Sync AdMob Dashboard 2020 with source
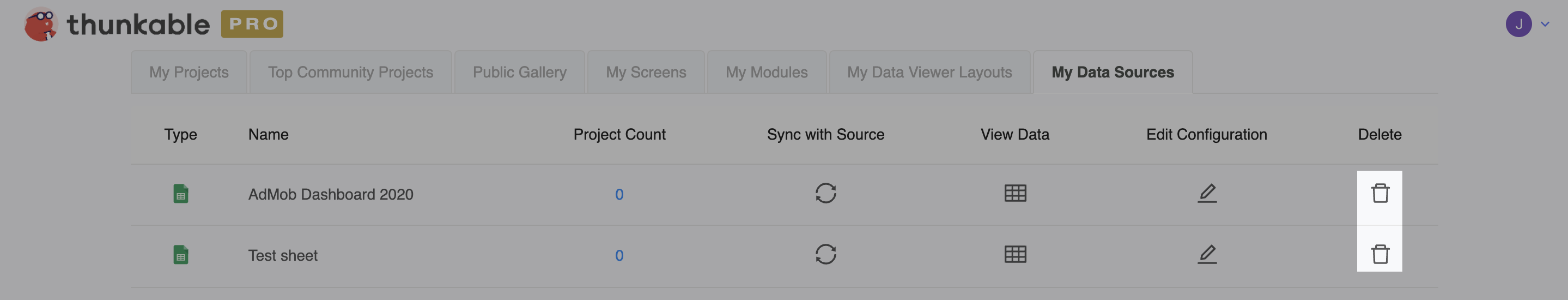Viewport: 1568px width, 300px height. pos(825,194)
